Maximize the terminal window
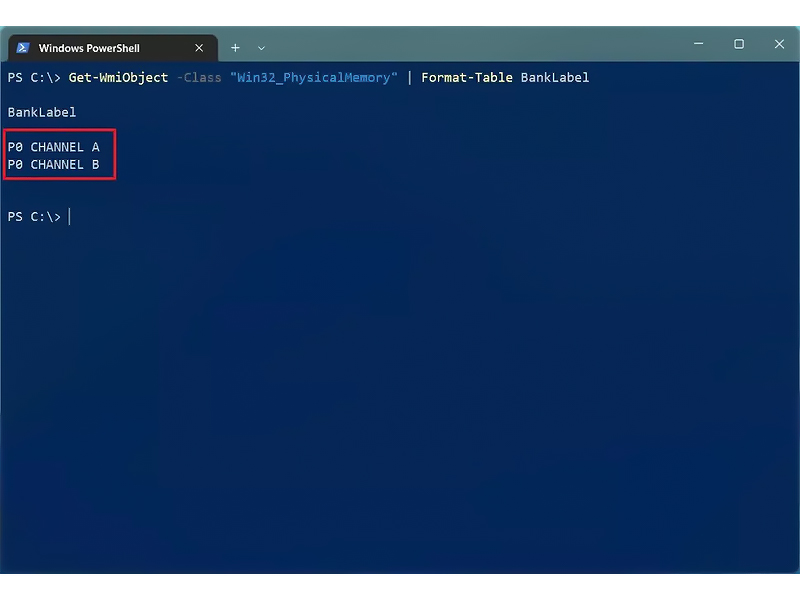 pos(739,44)
